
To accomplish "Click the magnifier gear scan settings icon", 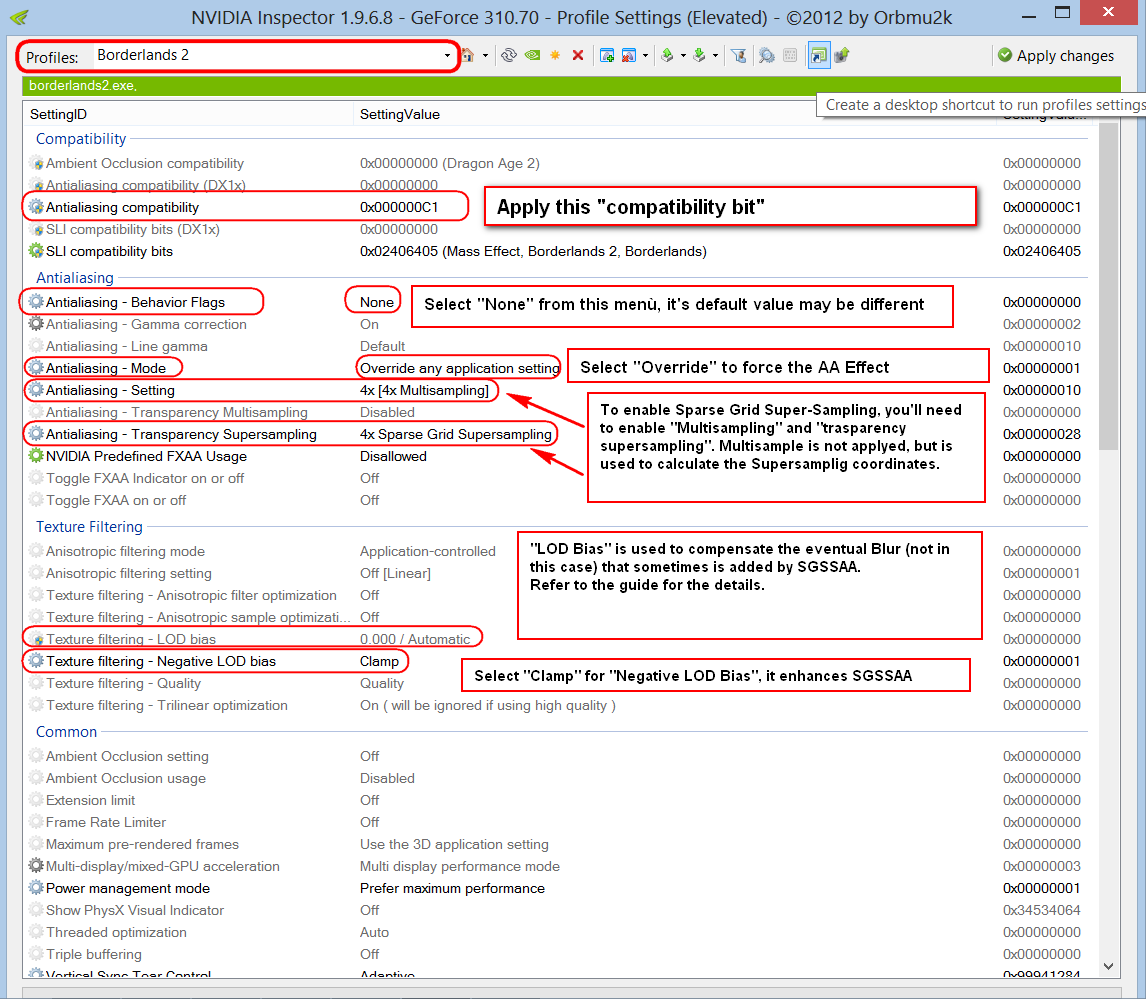I will click(x=767, y=56).
